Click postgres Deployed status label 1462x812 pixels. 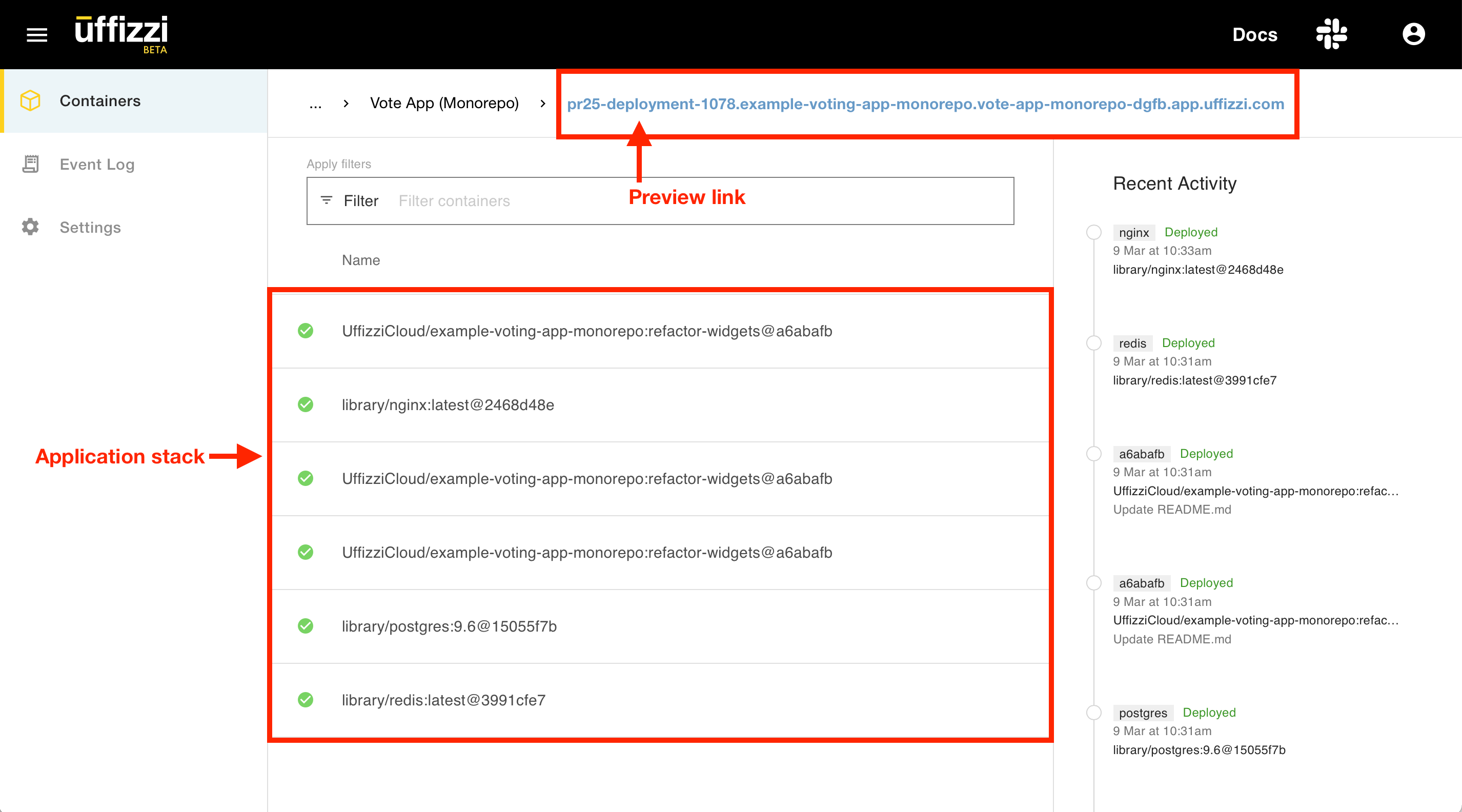pyautogui.click(x=1209, y=712)
